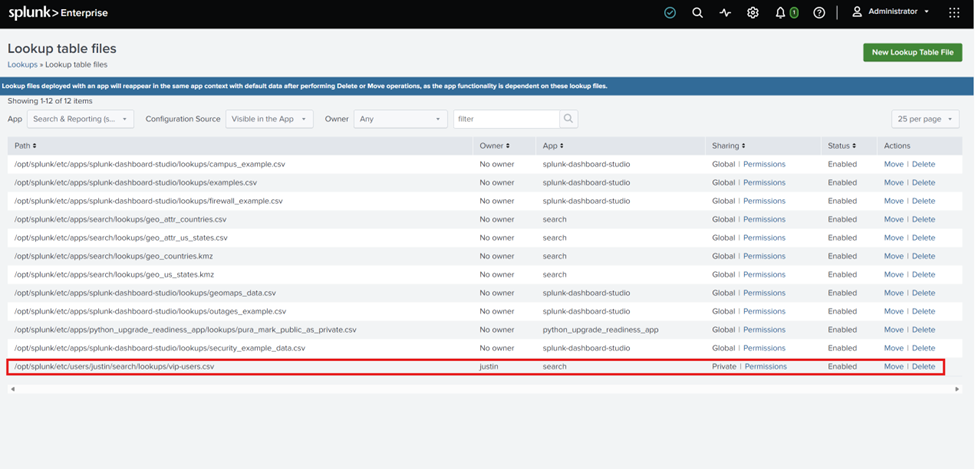975x469 pixels.
Task: Click the python_upgrade_readiness_app app cell
Action: tap(600, 330)
